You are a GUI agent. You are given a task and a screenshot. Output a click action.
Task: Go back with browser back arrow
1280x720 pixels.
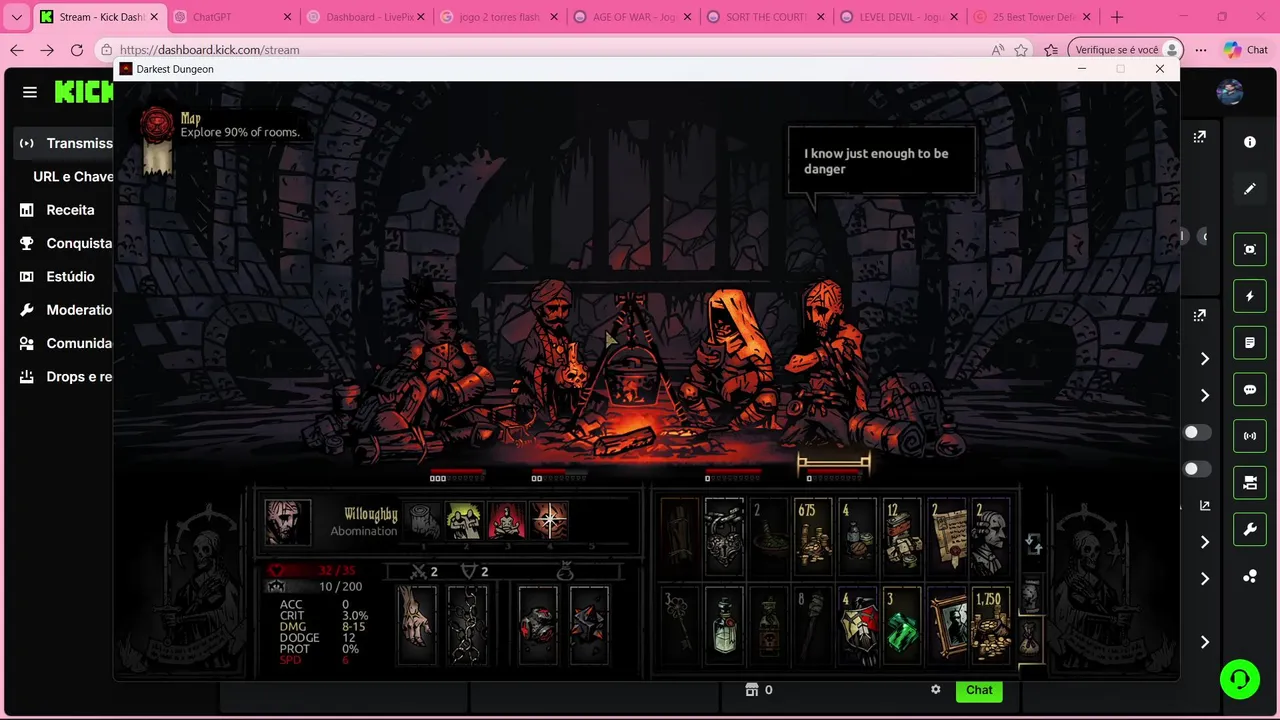17,50
